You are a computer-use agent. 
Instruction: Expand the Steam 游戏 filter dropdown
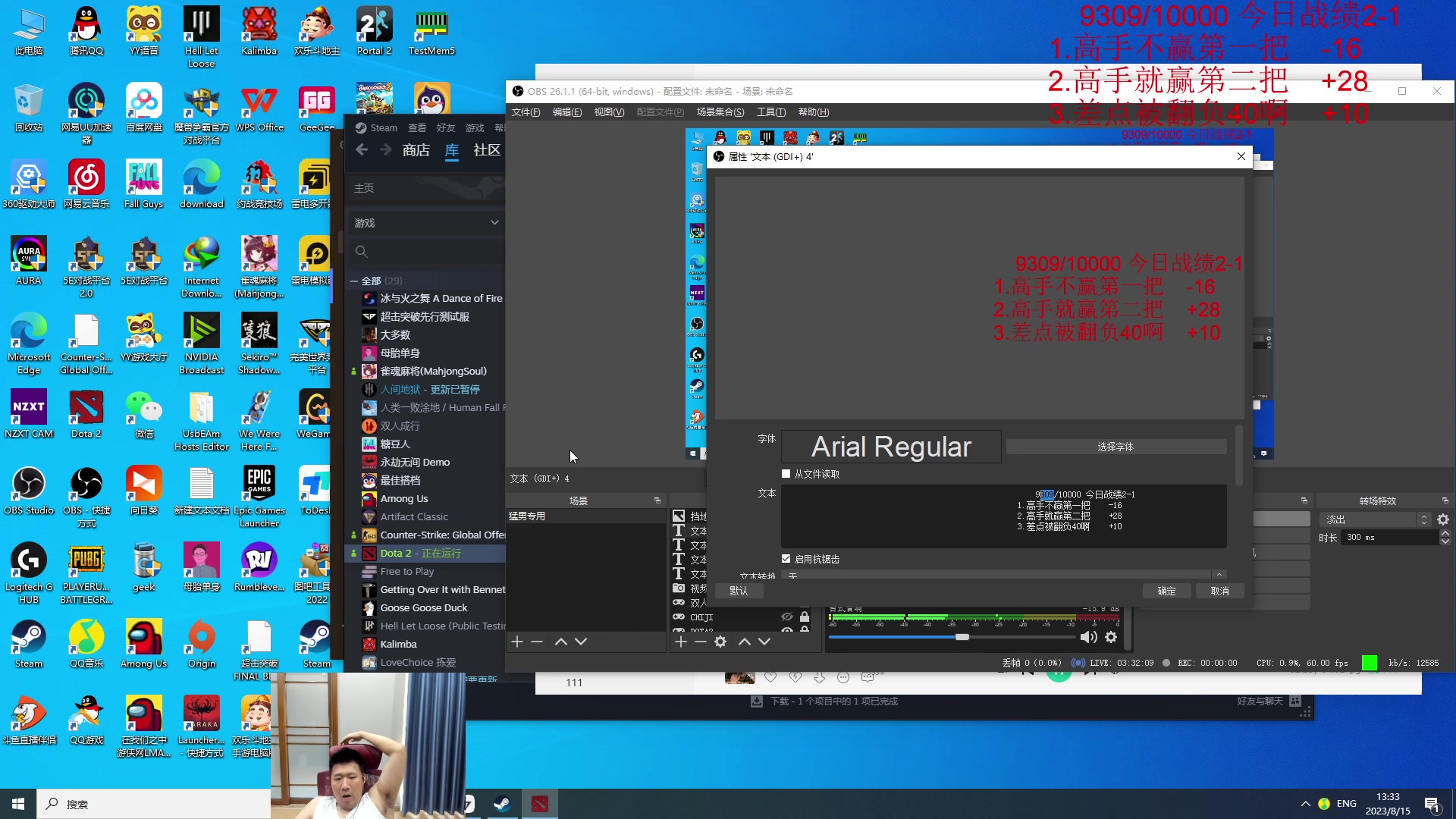[494, 222]
